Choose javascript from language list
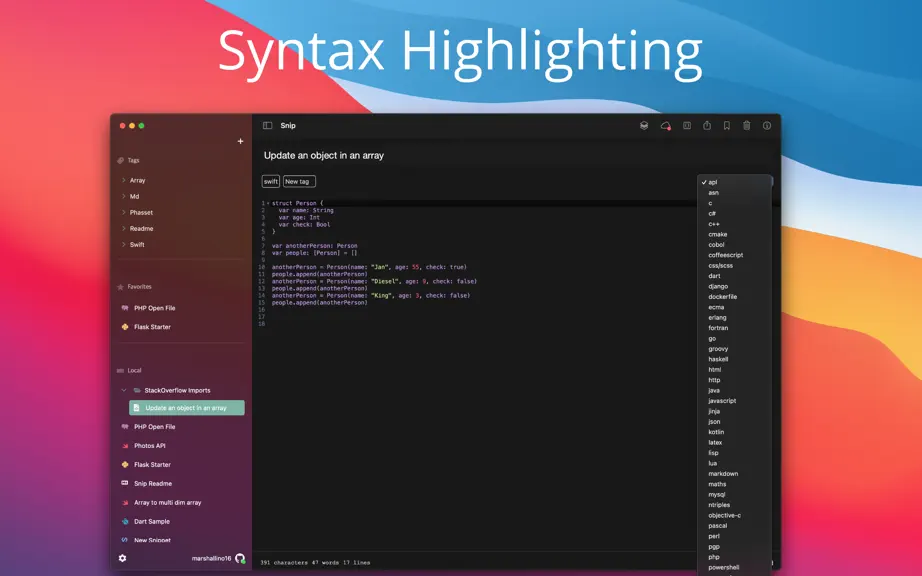922x576 pixels. tap(722, 401)
